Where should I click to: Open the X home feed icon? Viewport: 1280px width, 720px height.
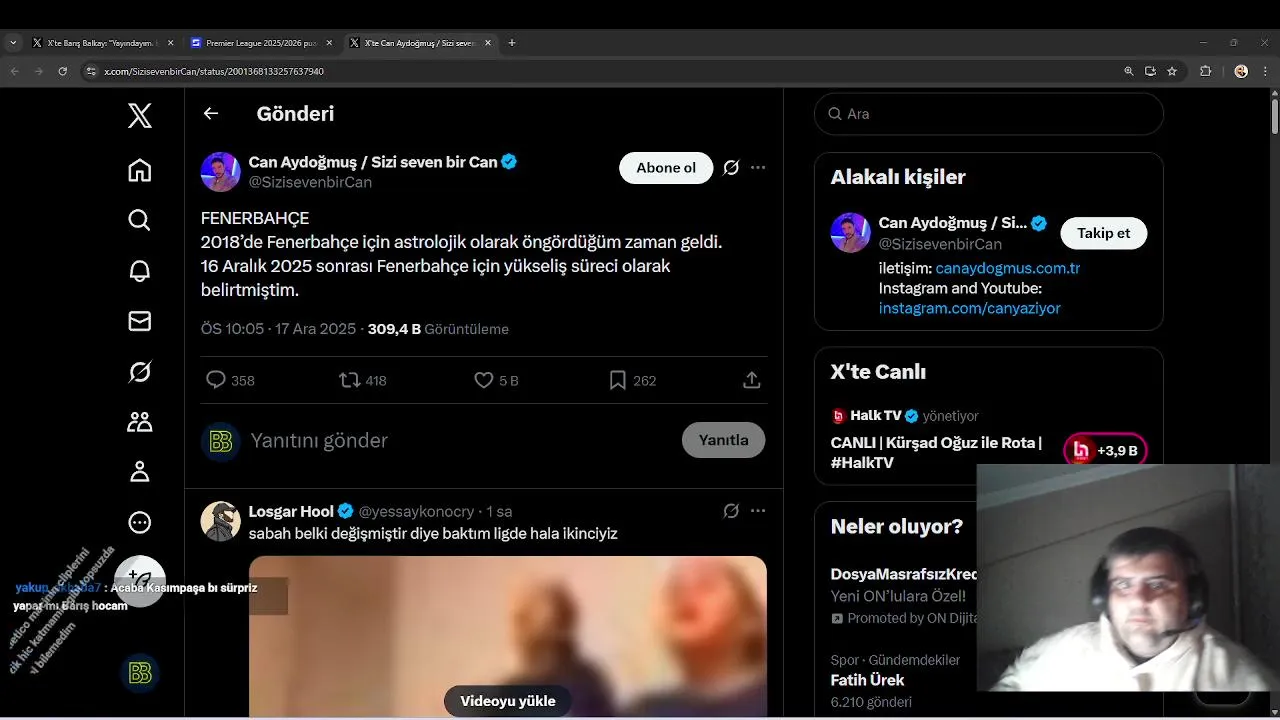(x=140, y=171)
